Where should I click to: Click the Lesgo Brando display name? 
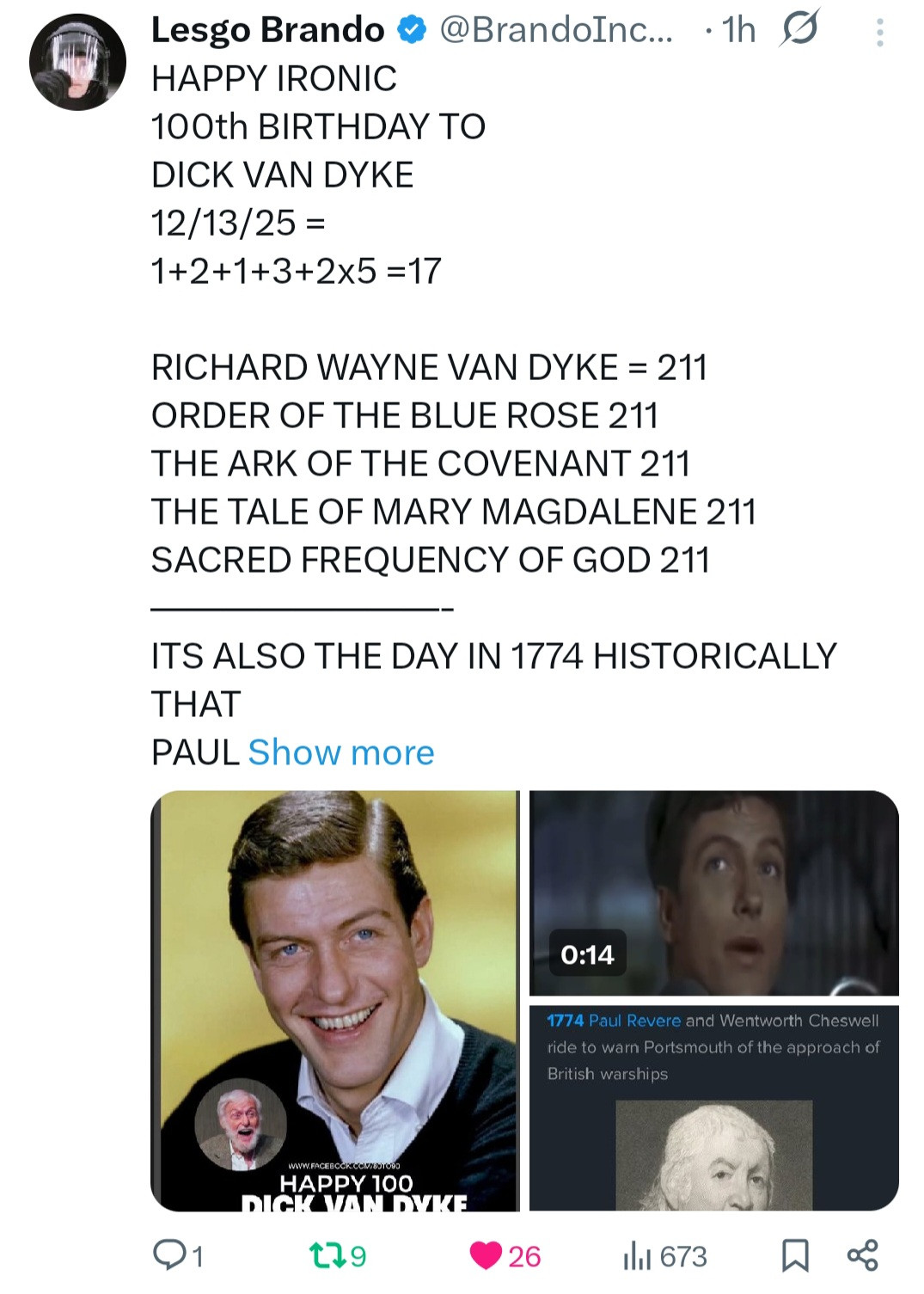pyautogui.click(x=268, y=30)
